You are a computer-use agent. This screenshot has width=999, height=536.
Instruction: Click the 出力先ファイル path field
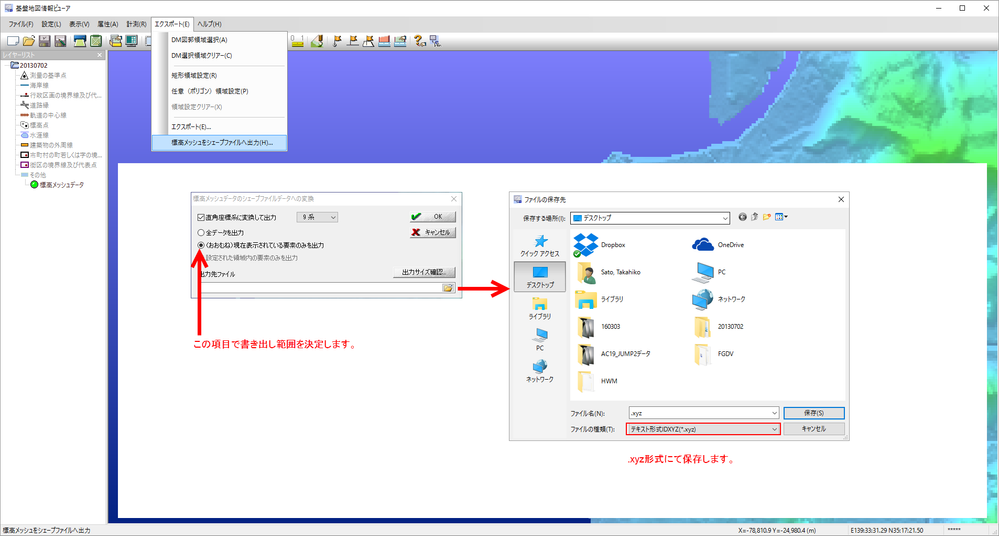click(x=319, y=288)
